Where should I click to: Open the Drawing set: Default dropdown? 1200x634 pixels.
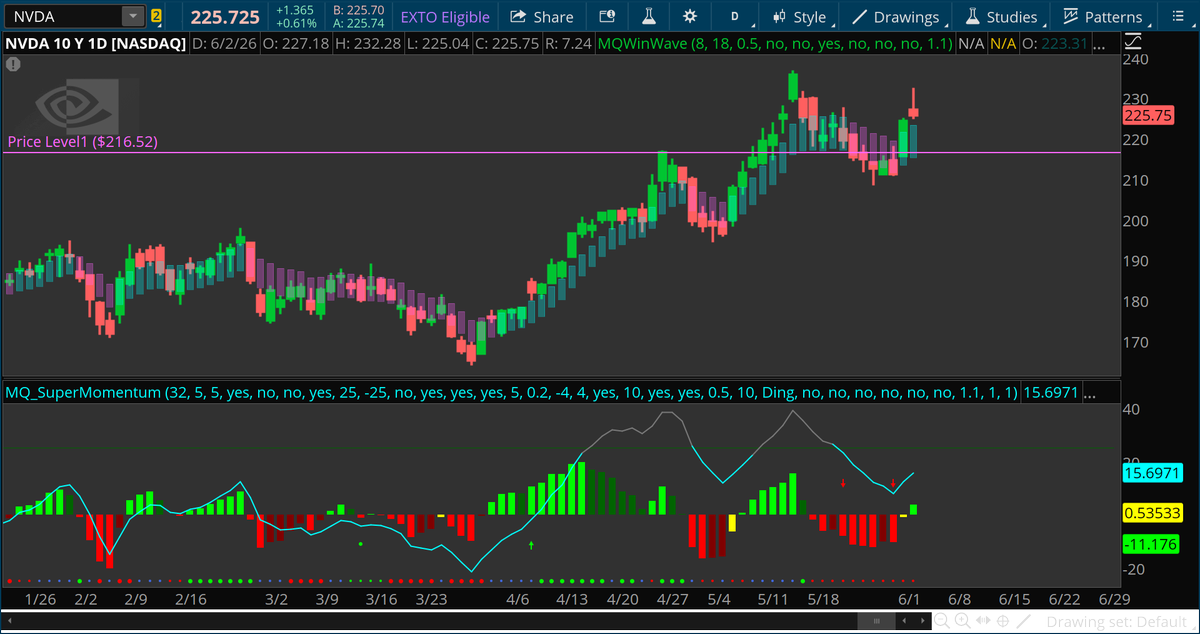point(1115,622)
